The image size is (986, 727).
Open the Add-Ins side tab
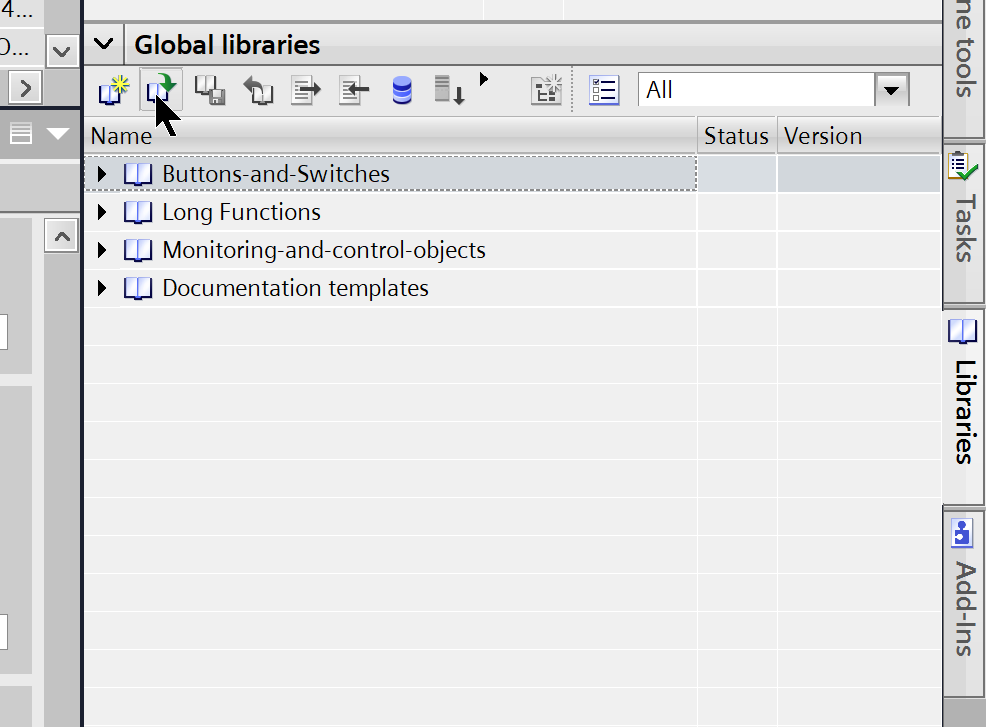coord(963,590)
